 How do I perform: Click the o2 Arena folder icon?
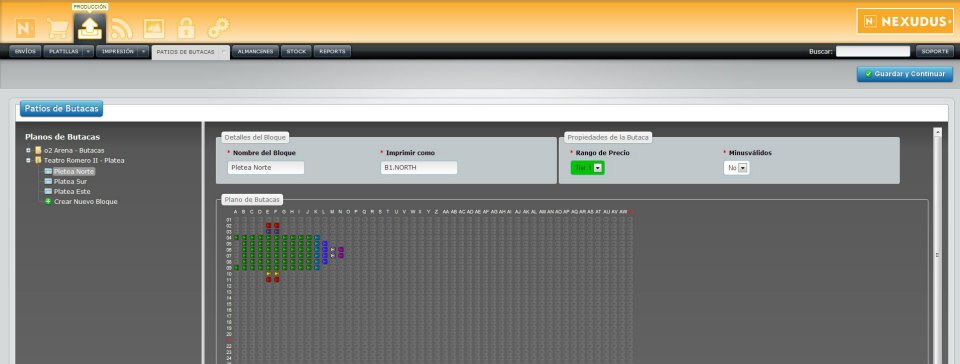[39, 150]
